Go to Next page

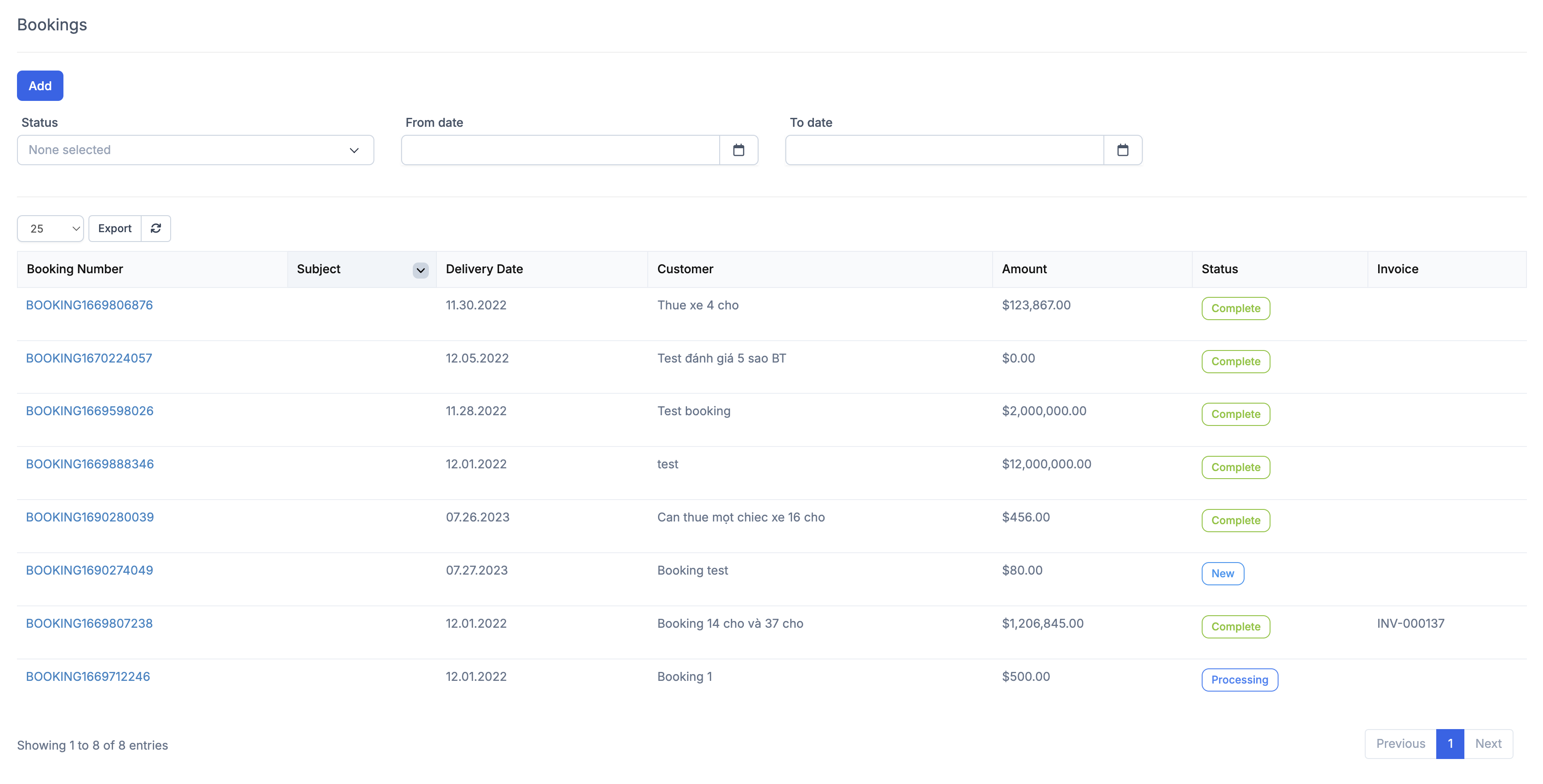[x=1488, y=743]
